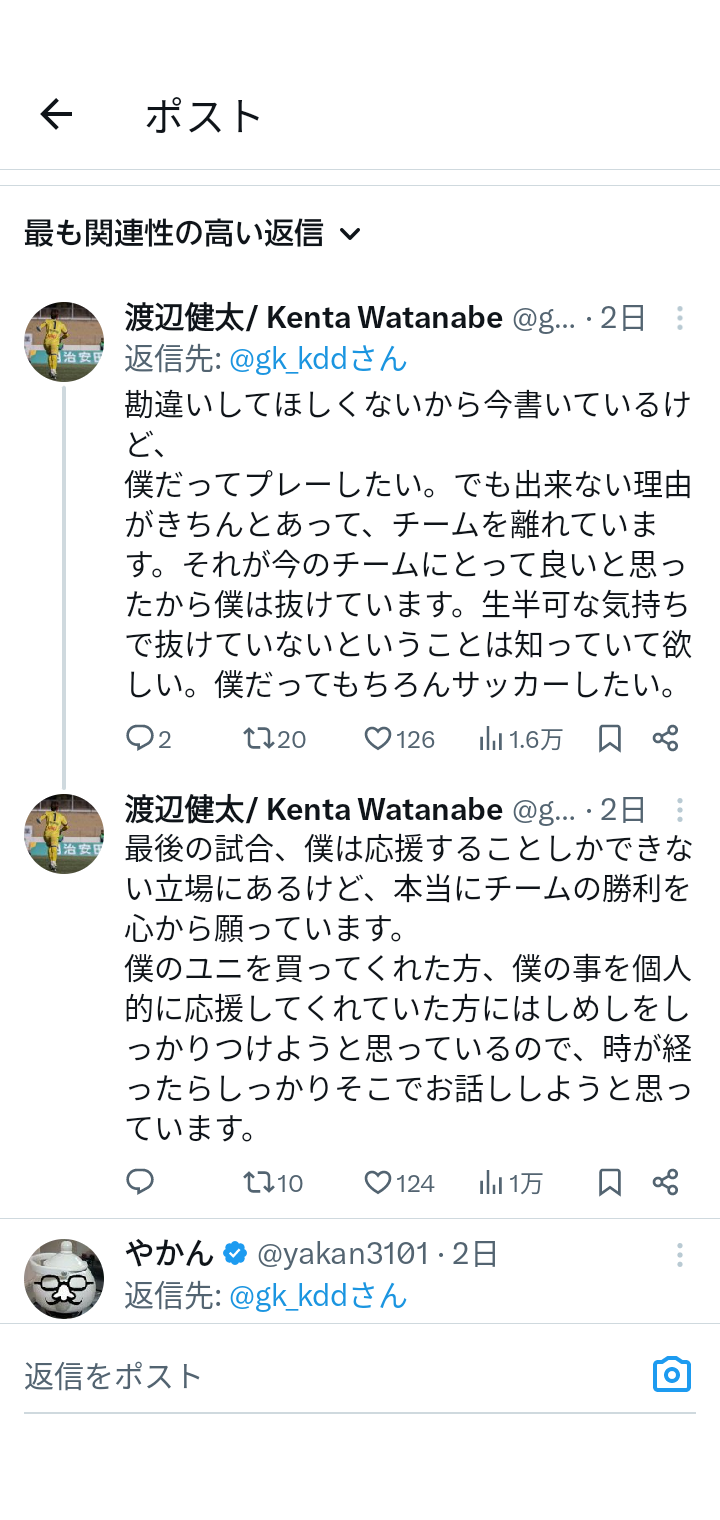Go back using the arrow icon
This screenshot has width=720, height=1520.
pyautogui.click(x=57, y=115)
